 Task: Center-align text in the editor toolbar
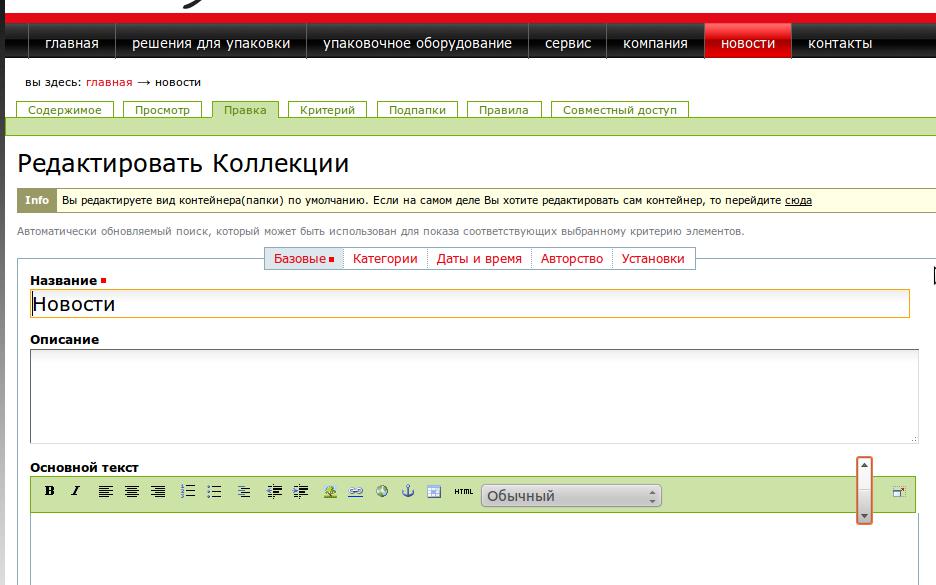(131, 491)
